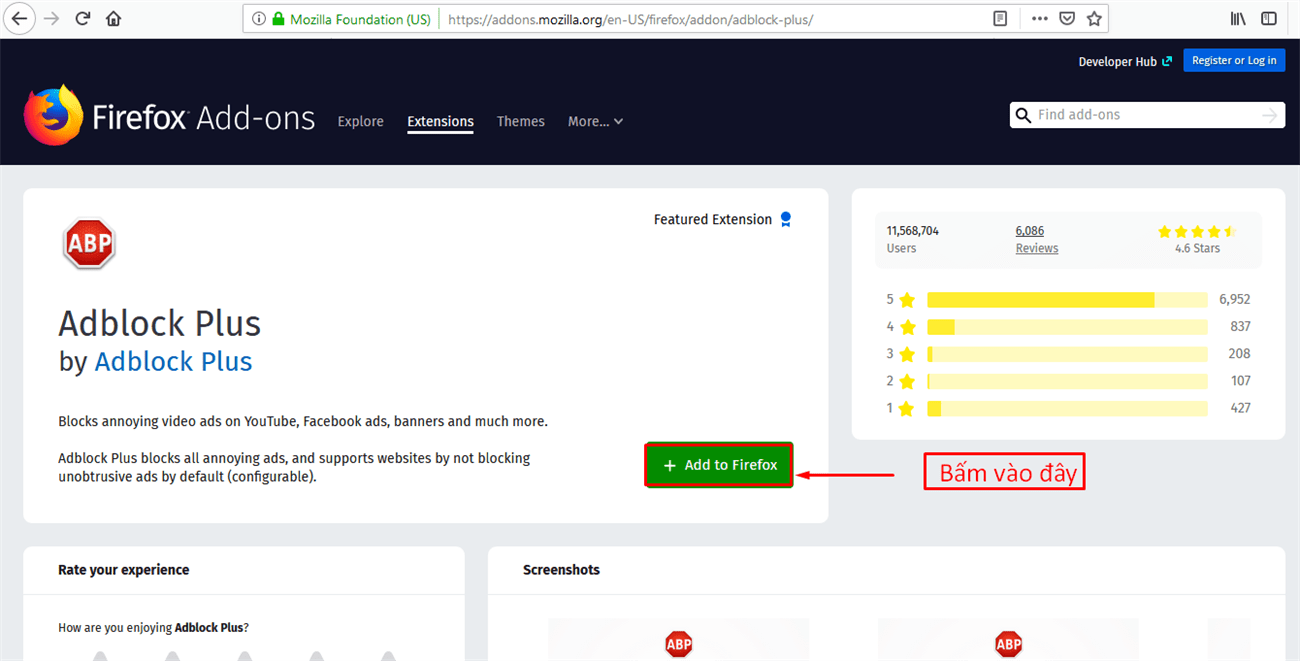Click the Firefox Add-ons title text
This screenshot has height=661, width=1300.
click(203, 118)
